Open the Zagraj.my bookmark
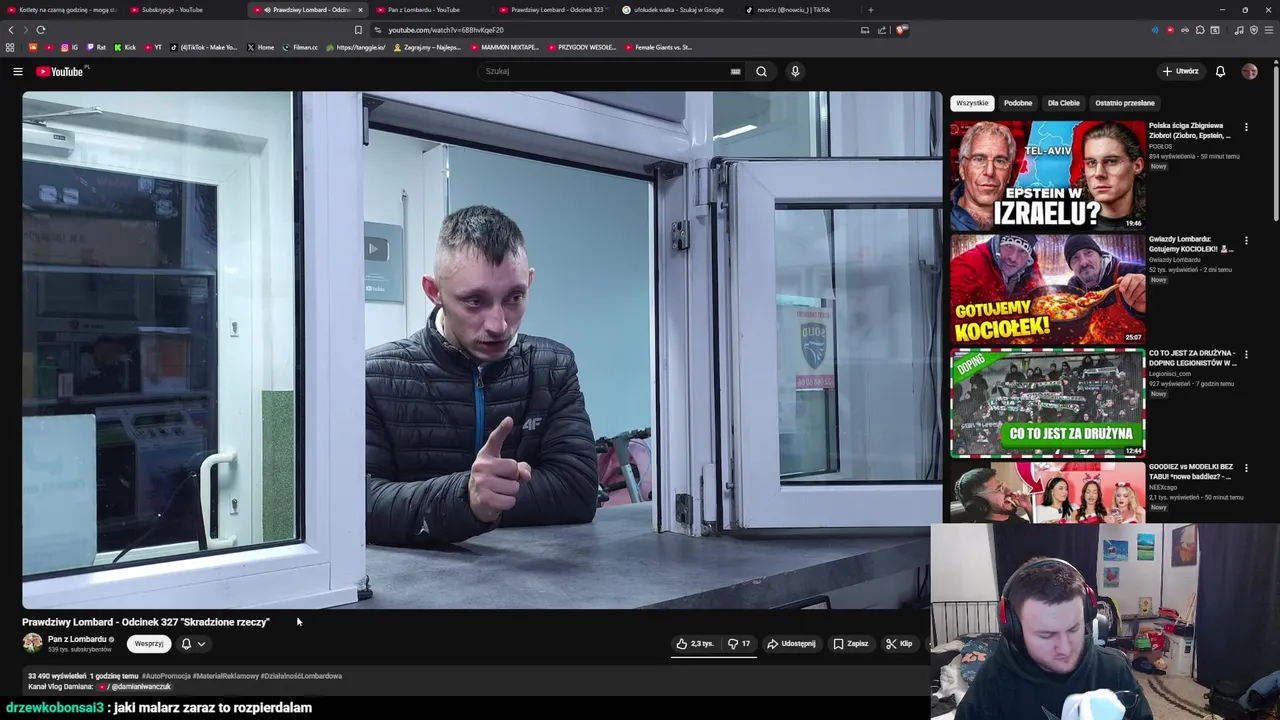The image size is (1280, 720). pyautogui.click(x=428, y=47)
